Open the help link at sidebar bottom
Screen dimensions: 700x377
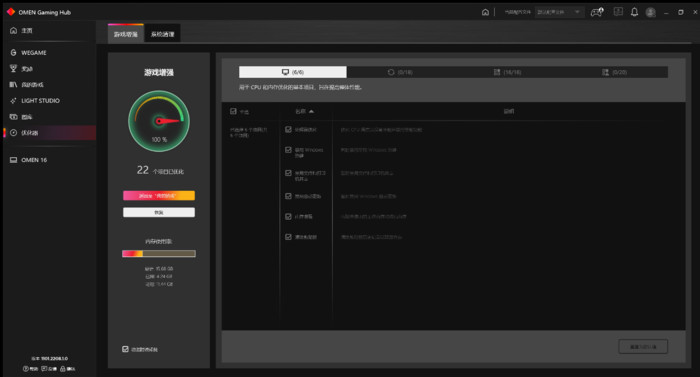(x=30, y=369)
